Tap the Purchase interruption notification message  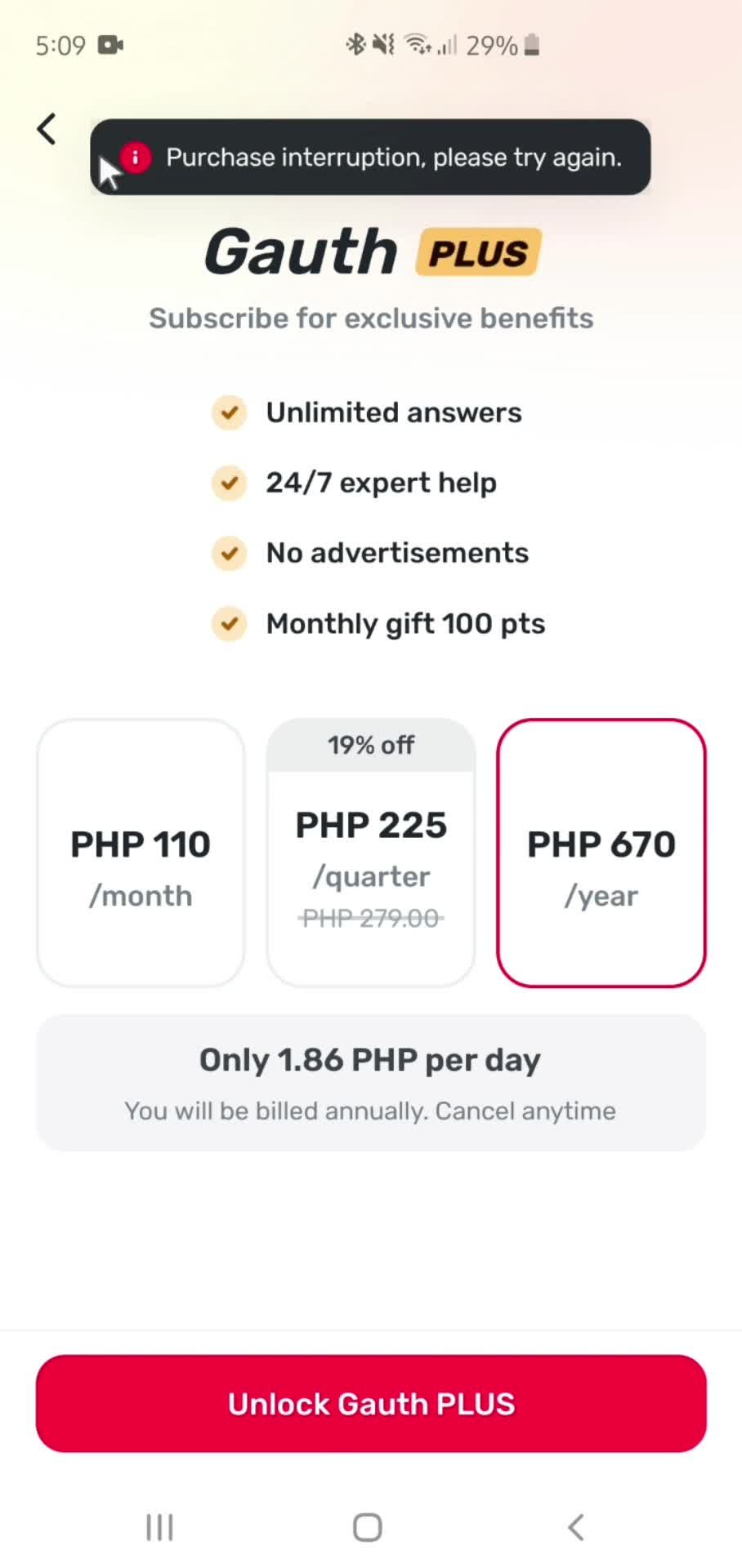pyautogui.click(x=394, y=158)
